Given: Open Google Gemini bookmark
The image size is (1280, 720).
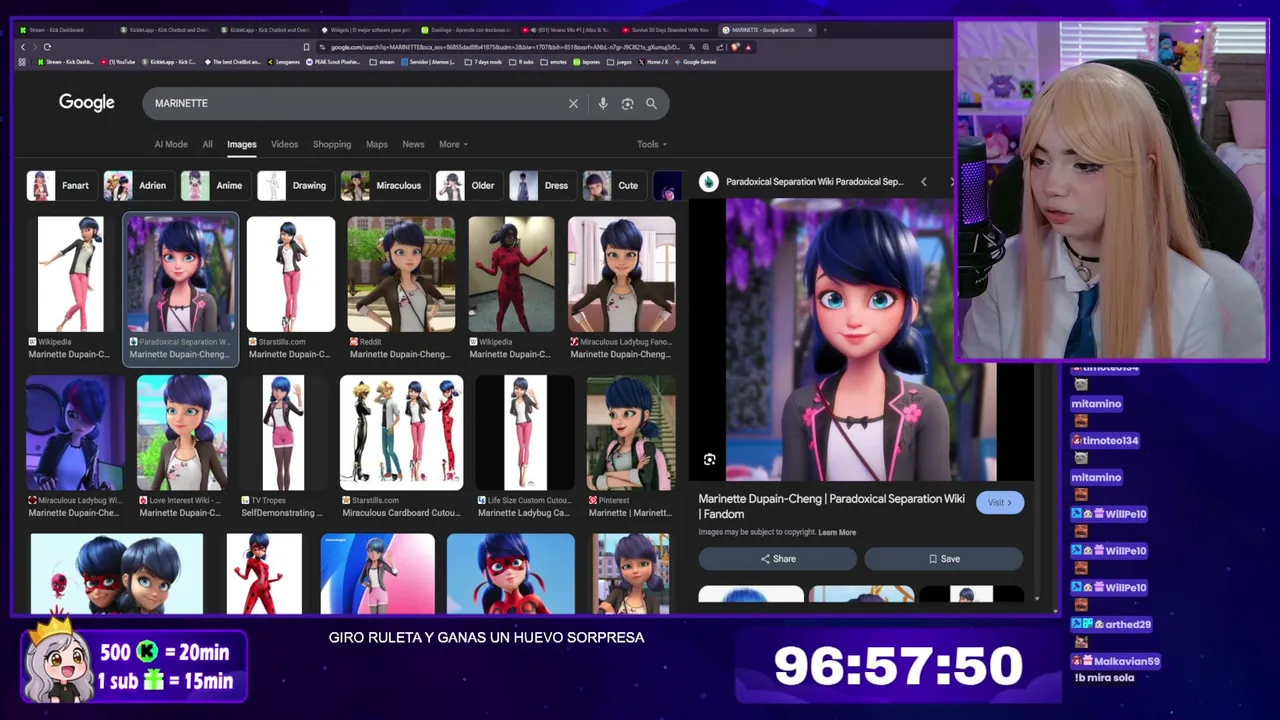Looking at the screenshot, I should [x=696, y=62].
